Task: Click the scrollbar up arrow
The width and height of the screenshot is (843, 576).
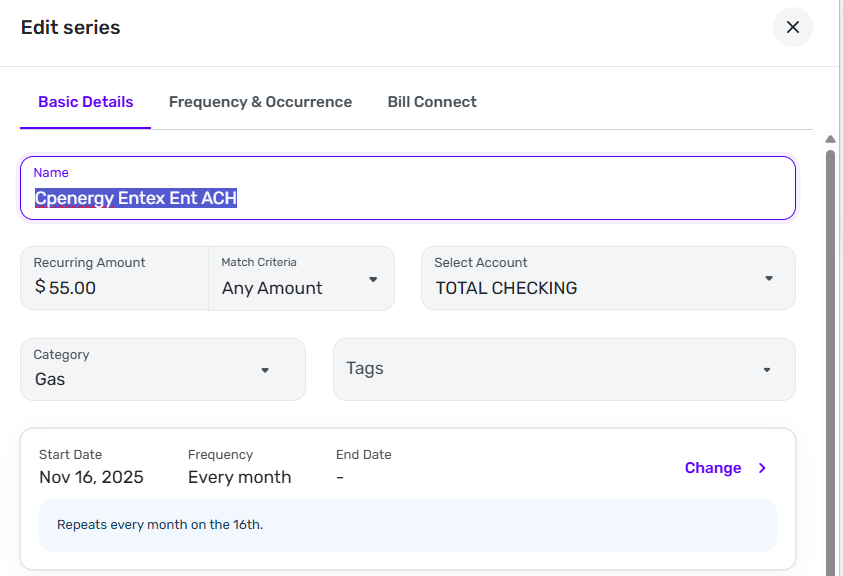Action: tap(830, 139)
